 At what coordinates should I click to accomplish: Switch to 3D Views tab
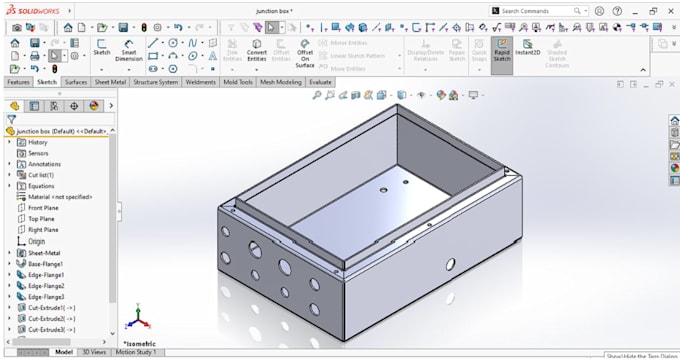tap(94, 352)
